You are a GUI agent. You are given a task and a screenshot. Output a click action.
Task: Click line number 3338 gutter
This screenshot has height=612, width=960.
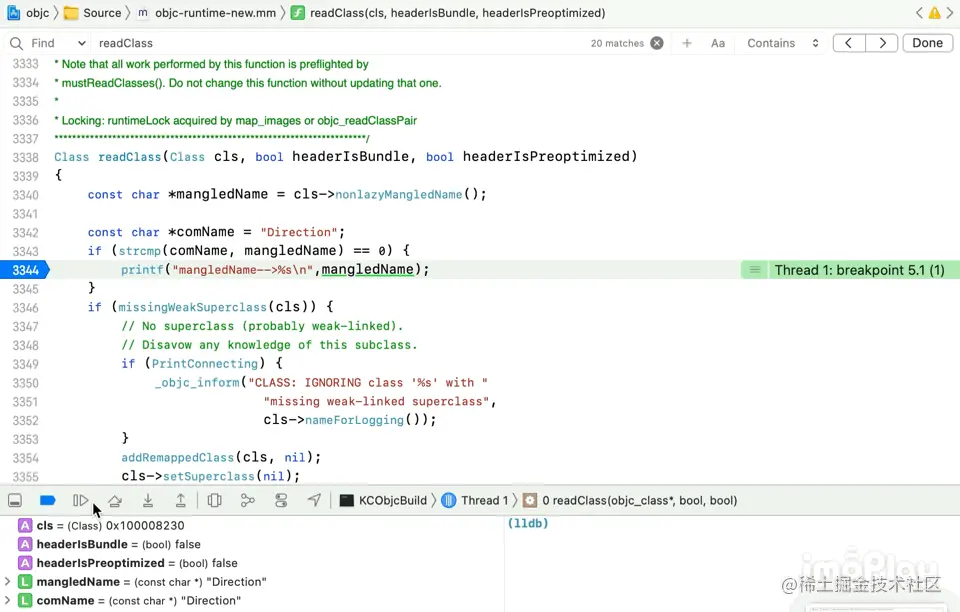tap(25, 157)
